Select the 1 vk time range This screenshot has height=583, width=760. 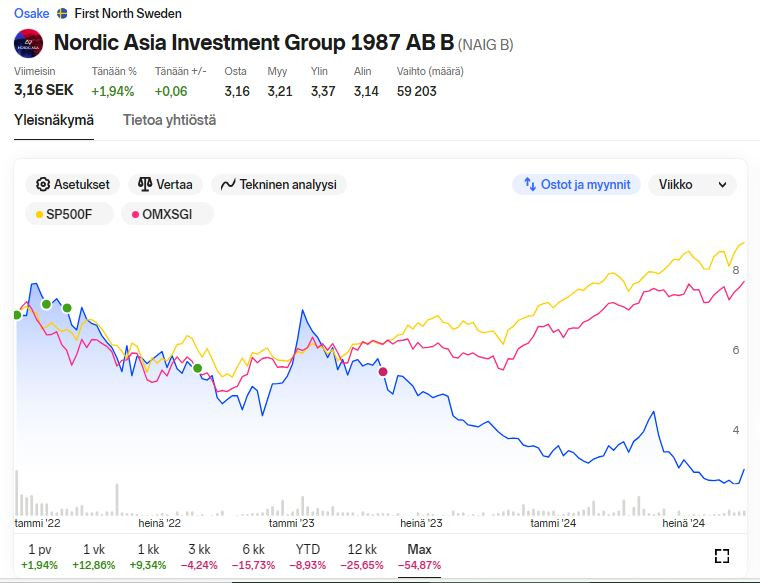pos(94,556)
